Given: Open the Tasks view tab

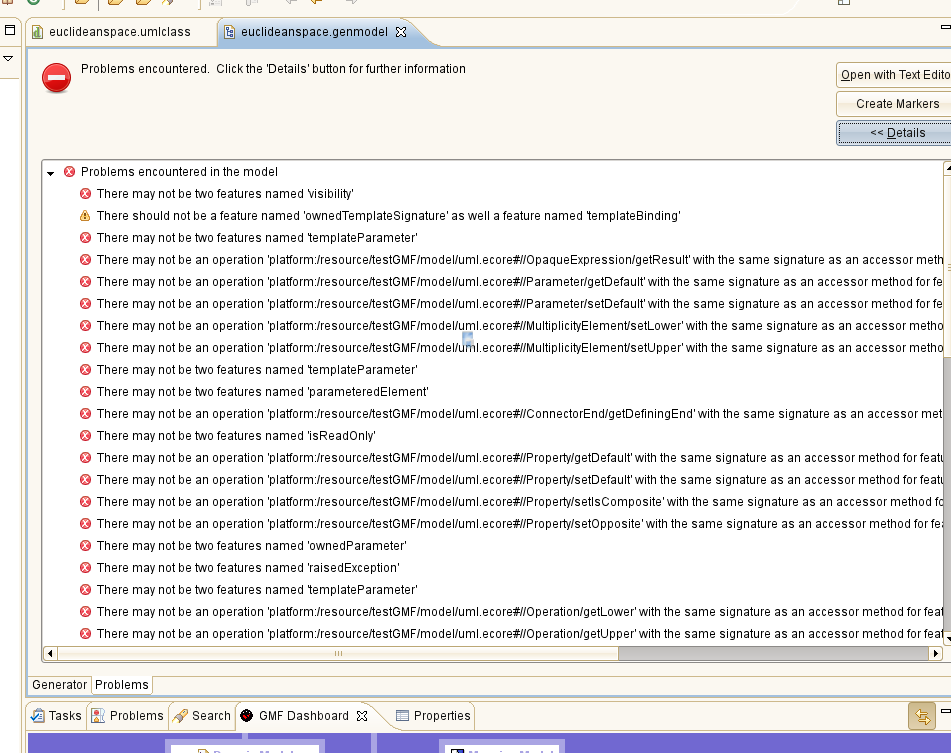Looking at the screenshot, I should pyautogui.click(x=56, y=716).
